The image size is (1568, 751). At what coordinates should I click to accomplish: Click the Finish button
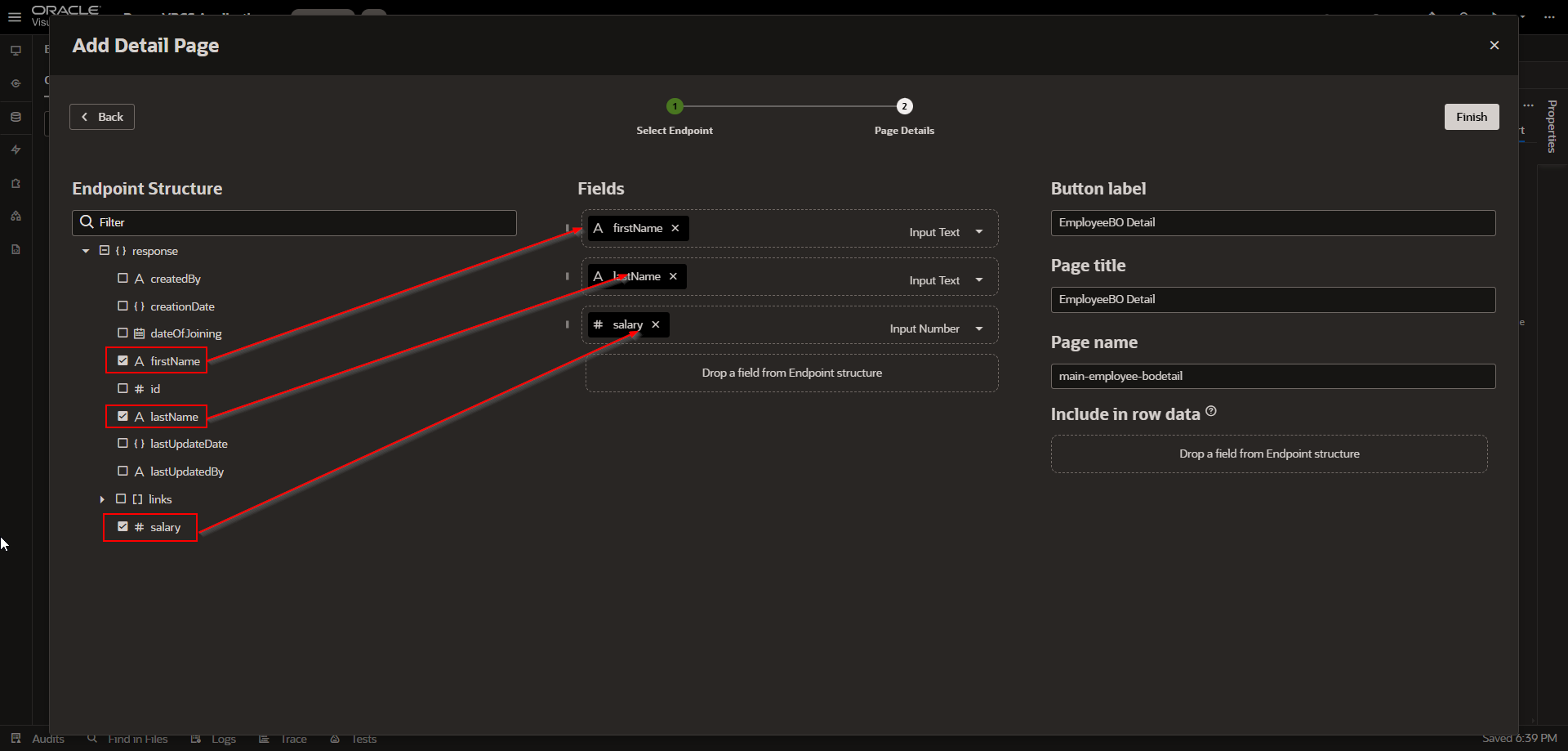tap(1471, 116)
